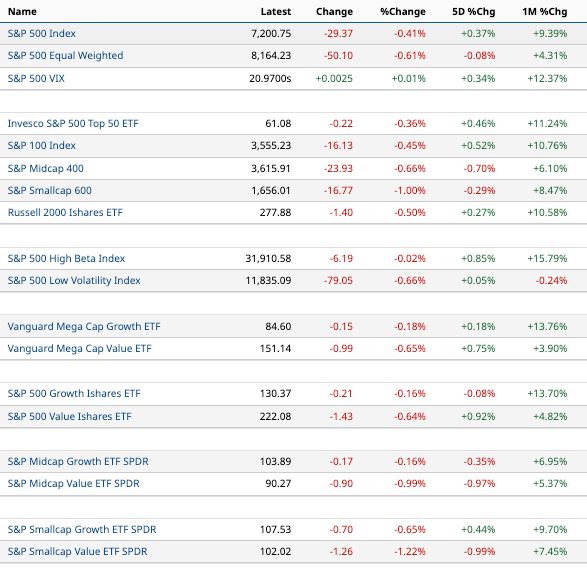
Task: Select the latest value 222.08
Action: (x=275, y=416)
